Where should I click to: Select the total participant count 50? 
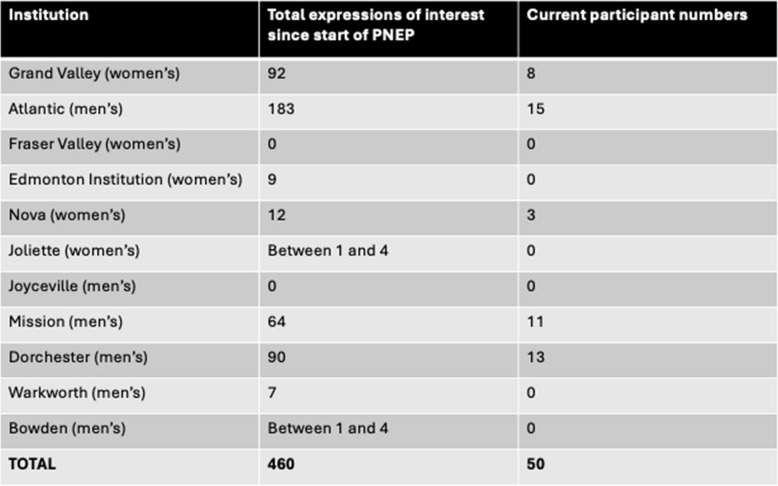[x=536, y=464]
